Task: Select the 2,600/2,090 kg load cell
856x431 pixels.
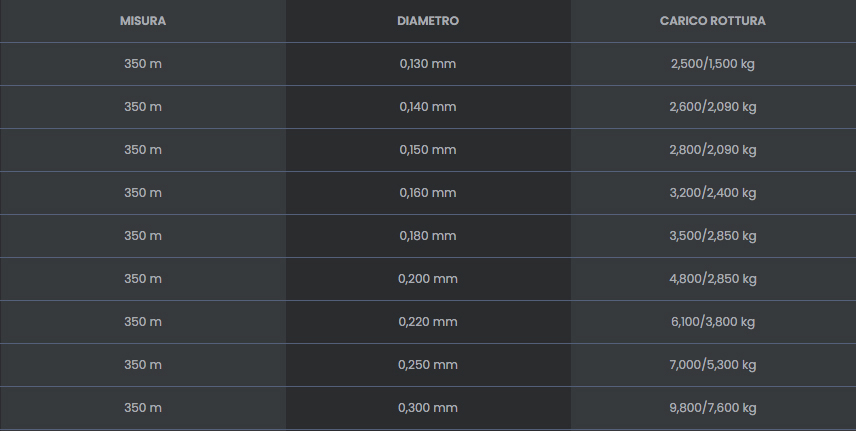Action: tap(713, 107)
